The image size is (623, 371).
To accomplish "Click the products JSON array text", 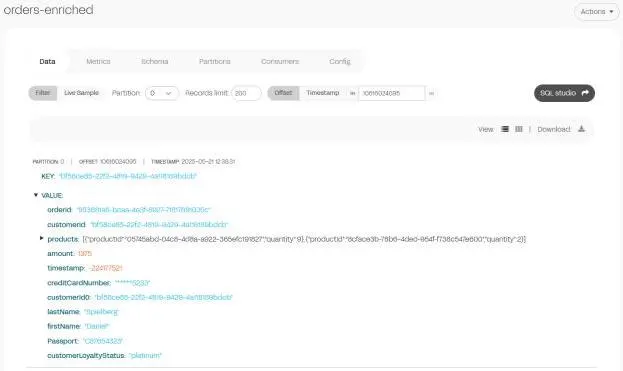I will (304, 239).
